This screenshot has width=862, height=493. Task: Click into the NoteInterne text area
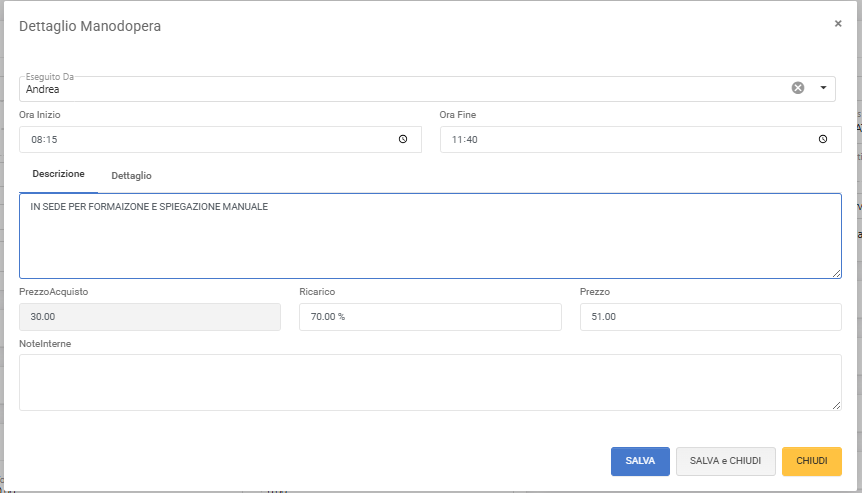pos(430,383)
